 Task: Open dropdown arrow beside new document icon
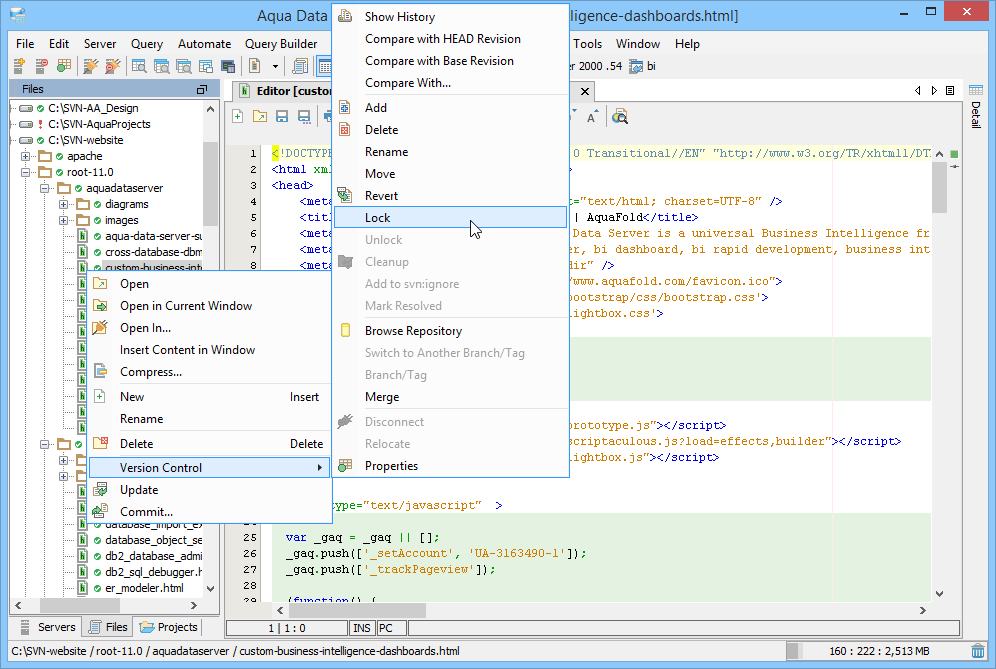(275, 66)
